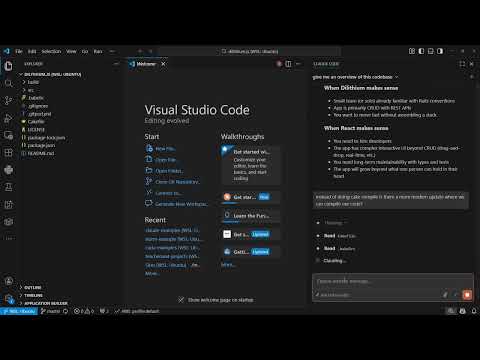Screen dimensions: 480x360
Task: Toggle the panel layout button
Action: 431,51
